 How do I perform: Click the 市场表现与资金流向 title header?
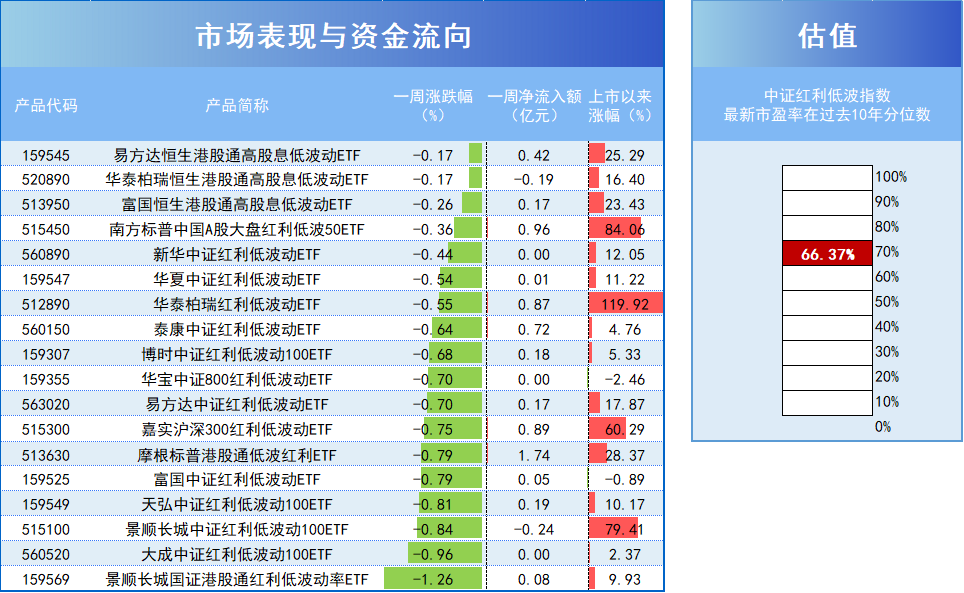330,36
